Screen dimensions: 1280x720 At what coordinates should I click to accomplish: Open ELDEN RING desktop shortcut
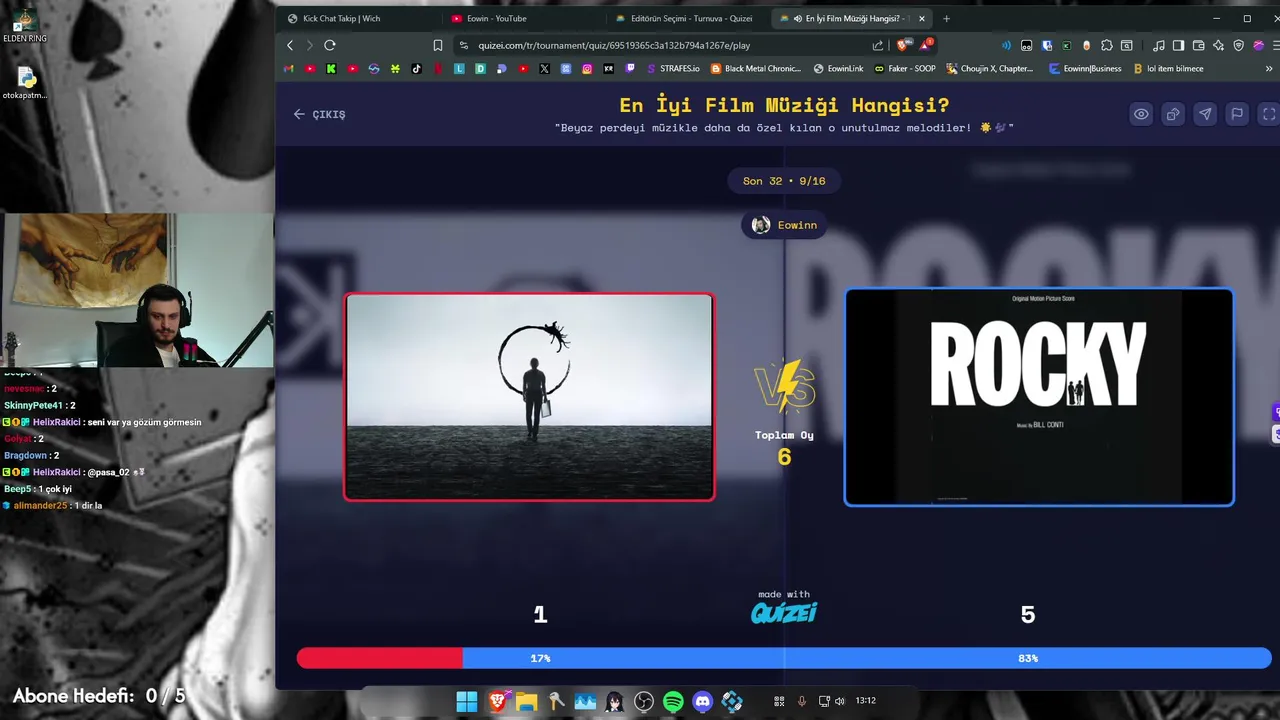tap(25, 27)
